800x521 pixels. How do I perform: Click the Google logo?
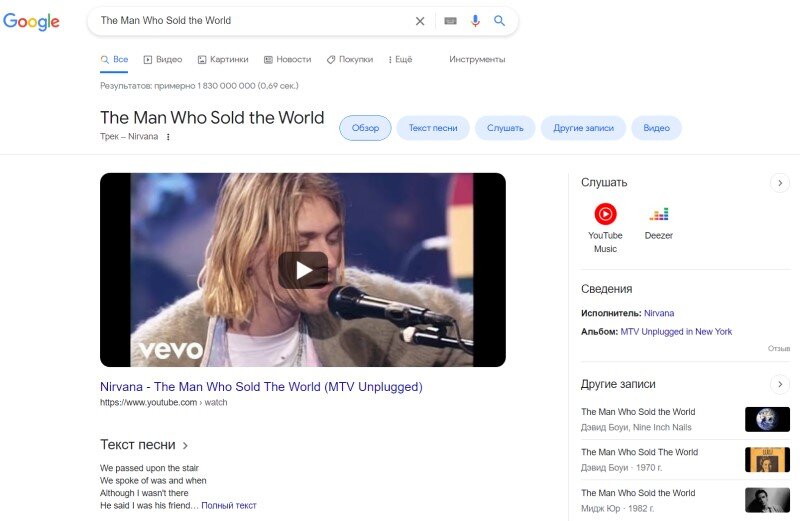click(x=31, y=21)
